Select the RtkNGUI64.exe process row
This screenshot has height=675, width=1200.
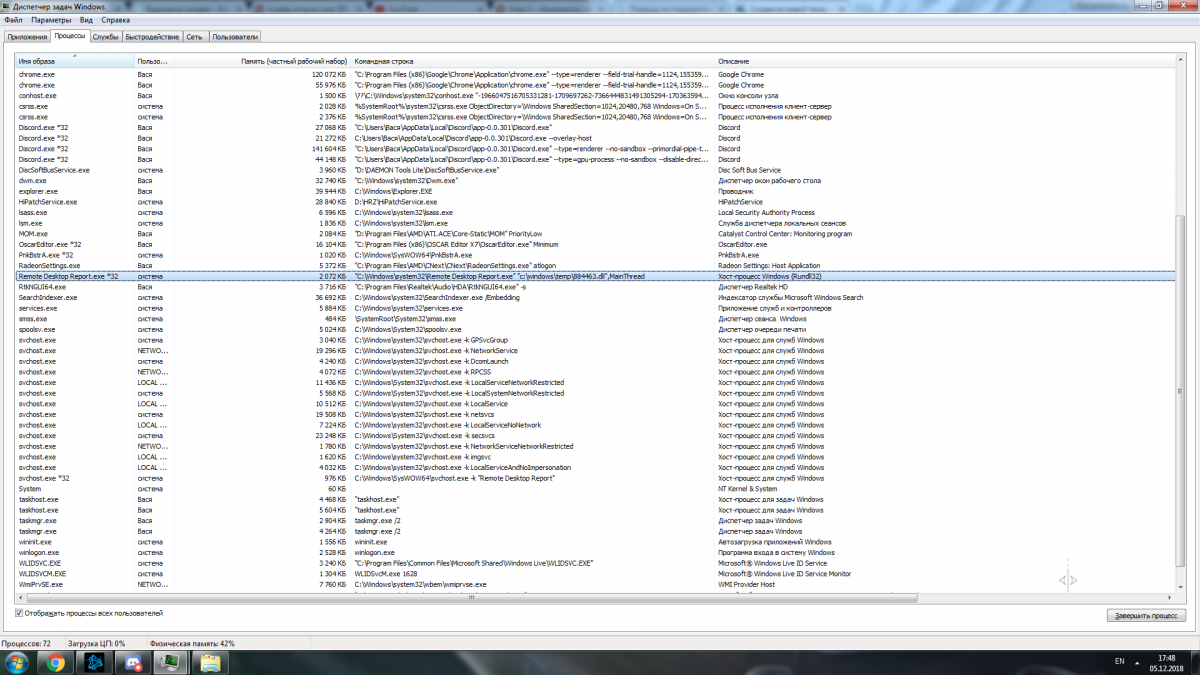point(594,286)
